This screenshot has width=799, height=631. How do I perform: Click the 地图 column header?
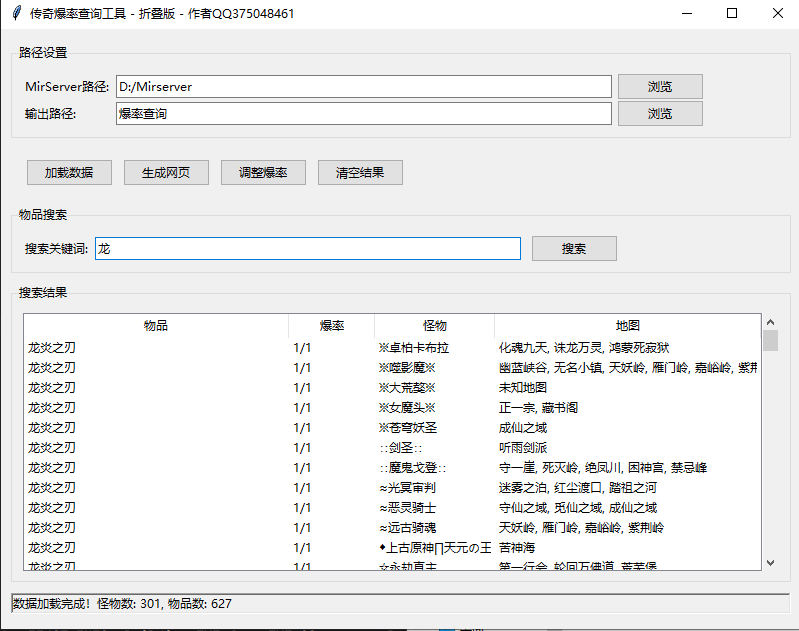627,326
